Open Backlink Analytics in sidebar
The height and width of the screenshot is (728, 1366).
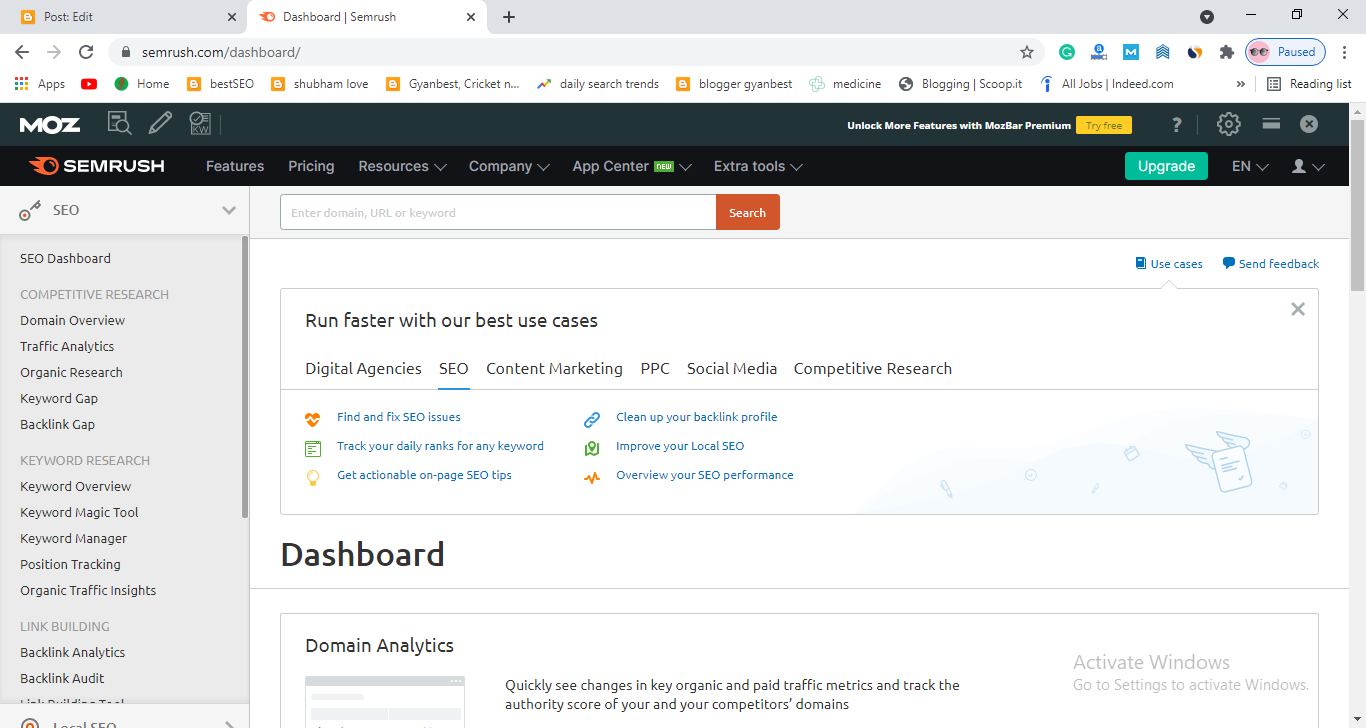(x=73, y=652)
